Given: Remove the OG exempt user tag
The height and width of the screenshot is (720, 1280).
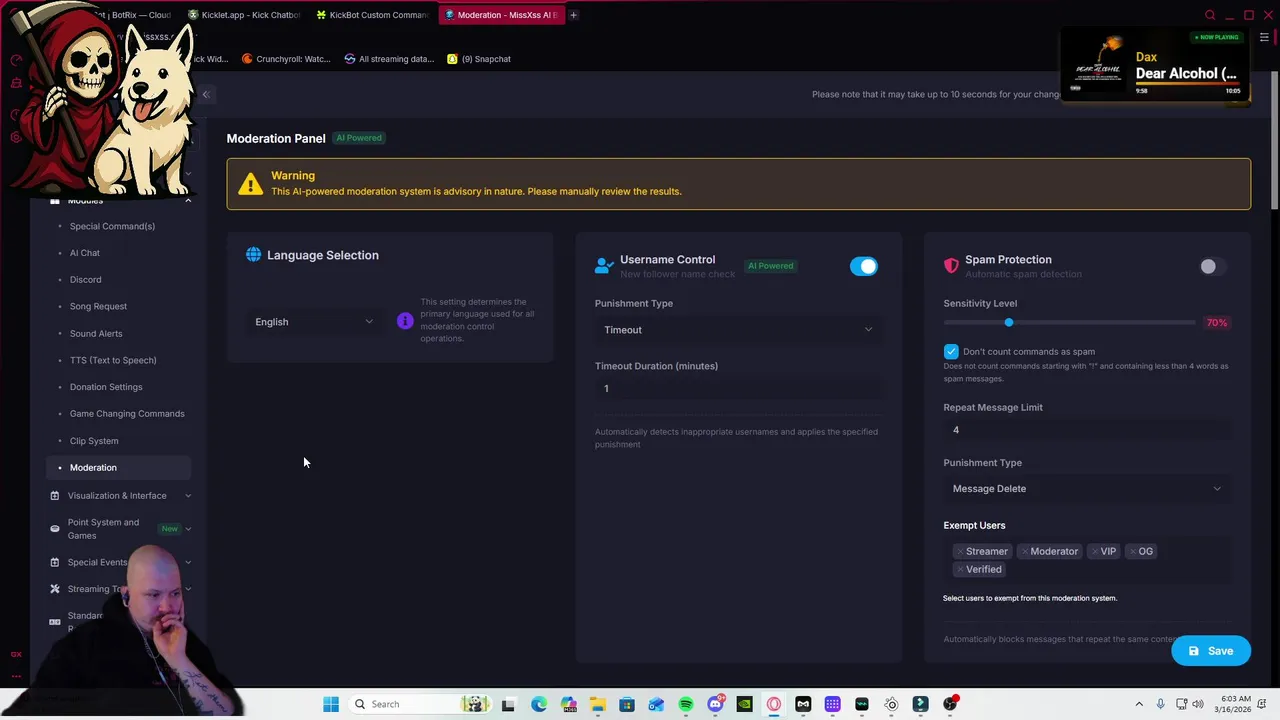Looking at the screenshot, I should (1132, 551).
